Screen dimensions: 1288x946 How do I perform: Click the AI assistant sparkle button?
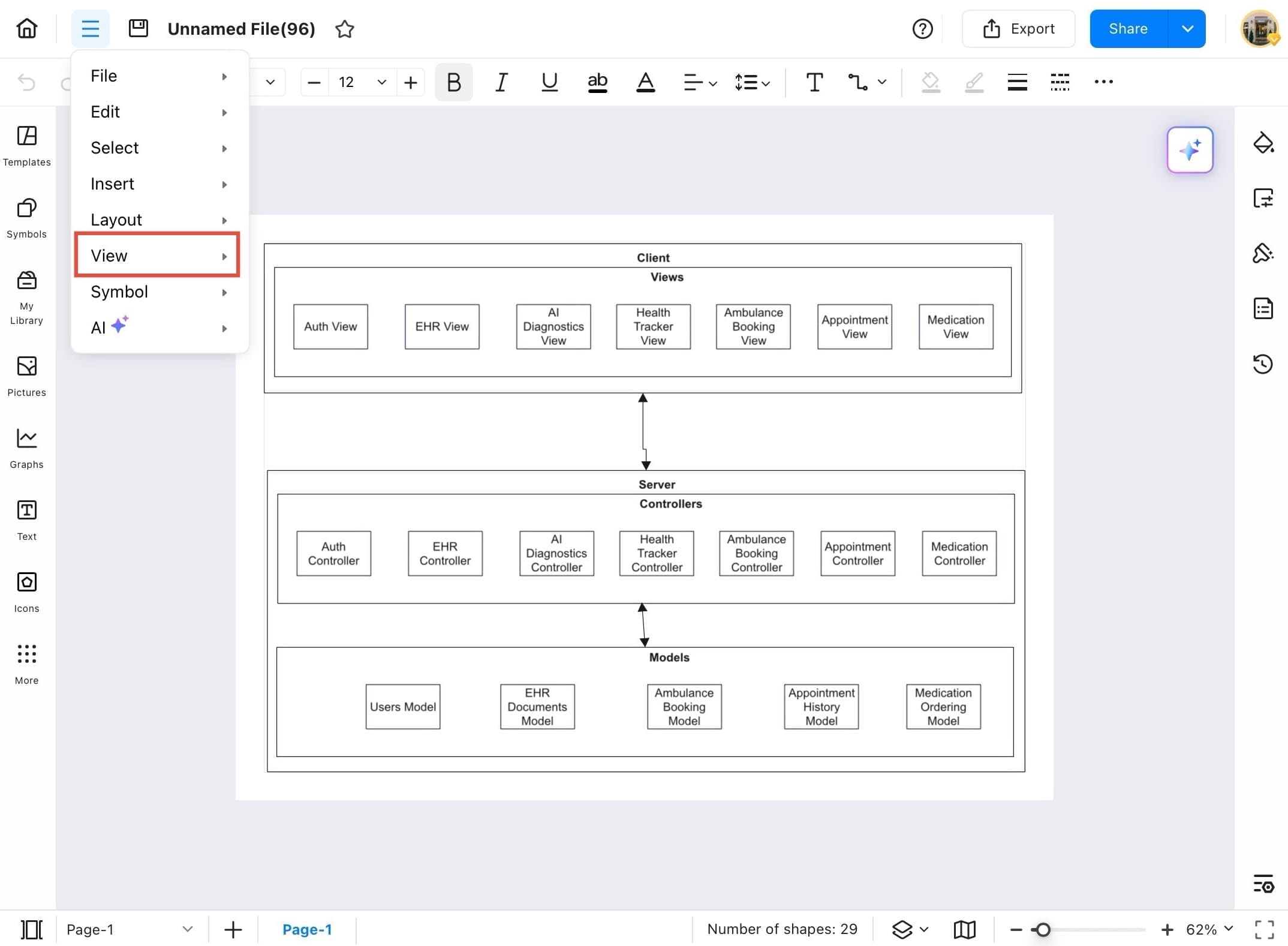[1190, 150]
